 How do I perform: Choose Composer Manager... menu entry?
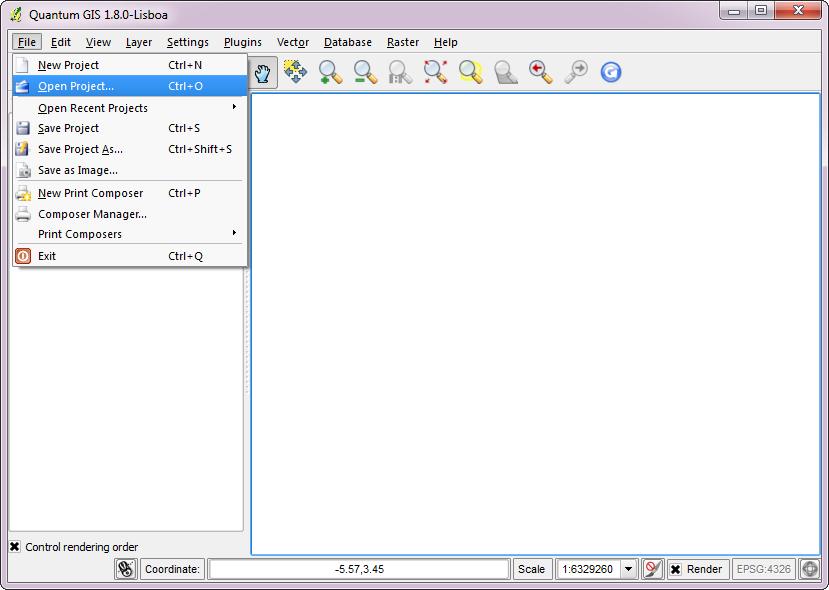pos(130,214)
